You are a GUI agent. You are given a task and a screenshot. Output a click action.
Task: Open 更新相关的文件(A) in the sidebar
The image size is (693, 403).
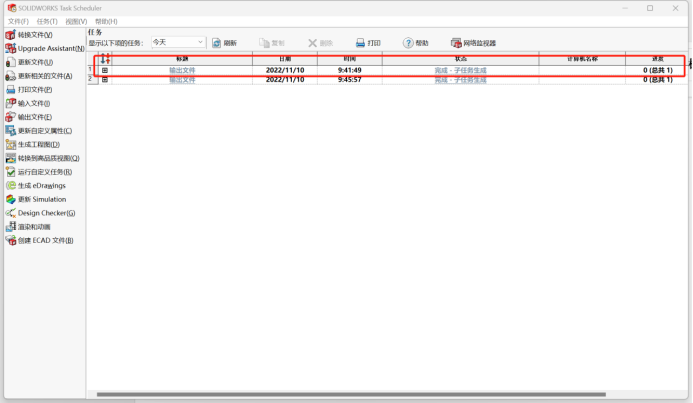point(39,76)
